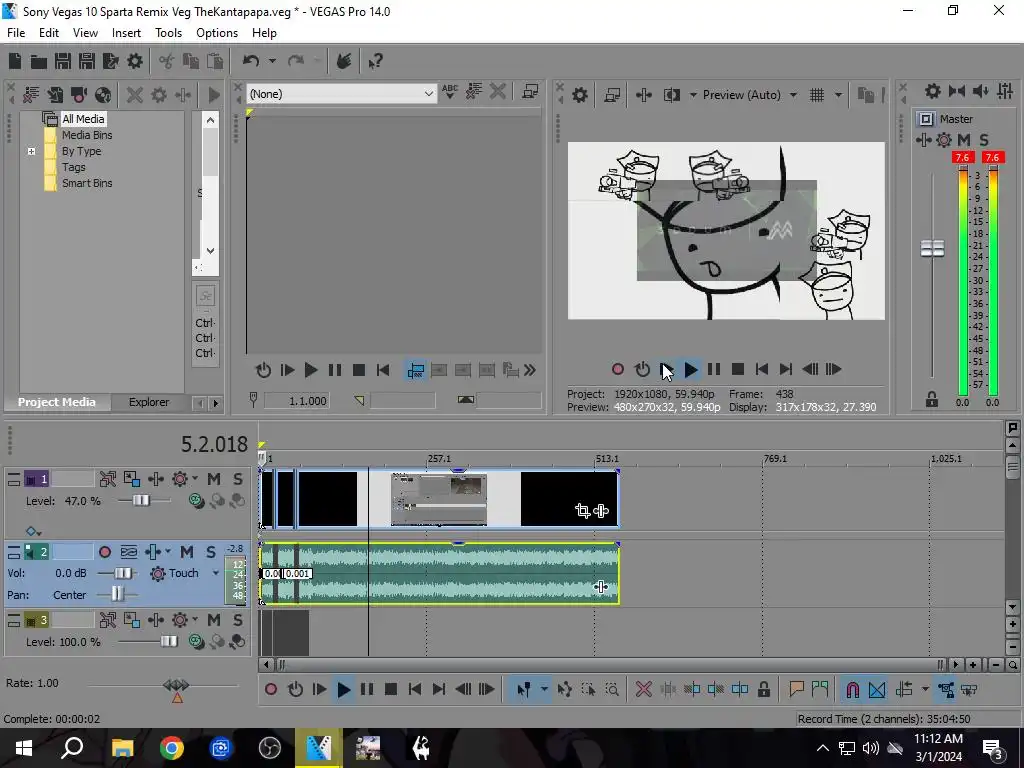Toggle Automatic Crossfades button

[x=877, y=689]
